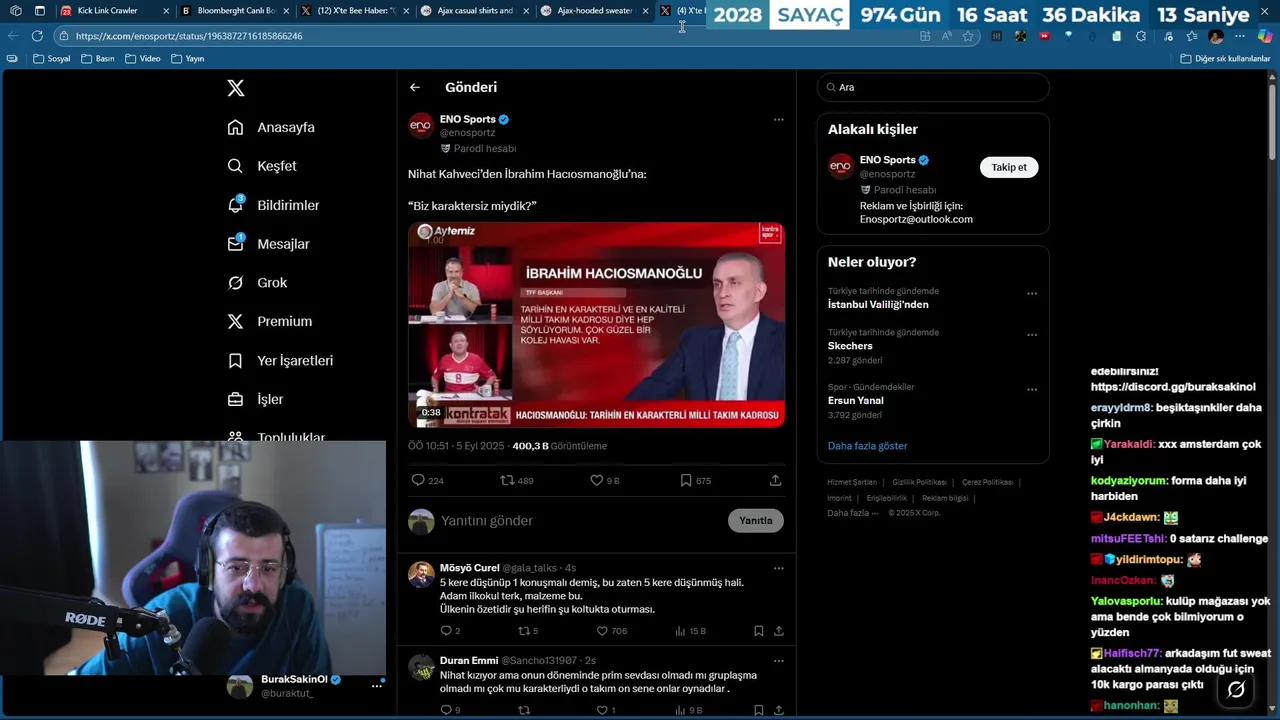
Task: Bookmark Mösyö Curel's reply
Action: 759,631
